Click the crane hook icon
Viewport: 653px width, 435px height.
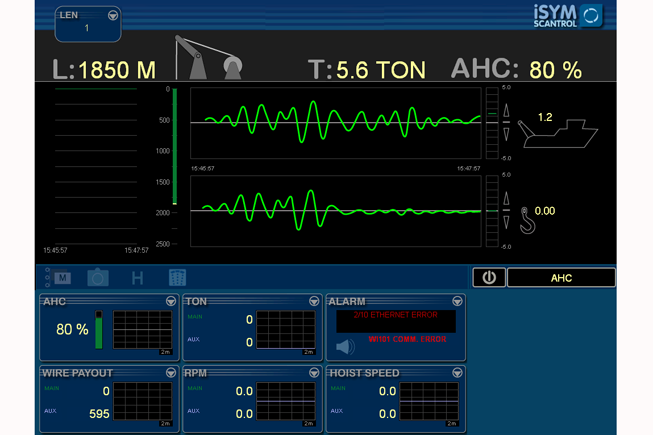pos(526,218)
